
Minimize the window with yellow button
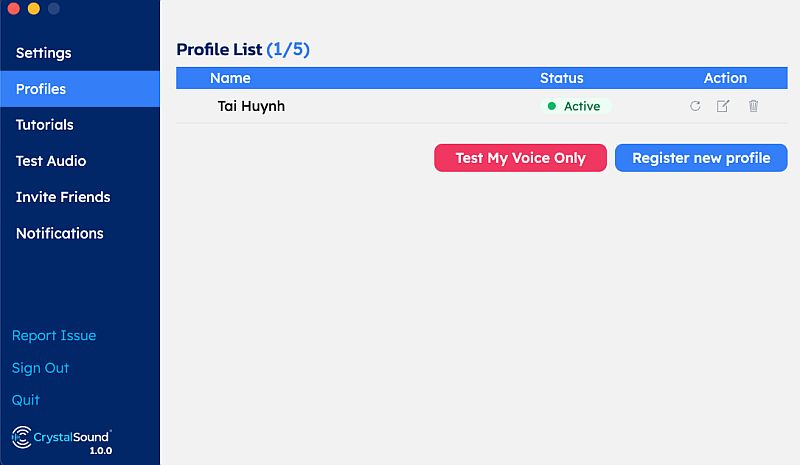pyautogui.click(x=34, y=9)
